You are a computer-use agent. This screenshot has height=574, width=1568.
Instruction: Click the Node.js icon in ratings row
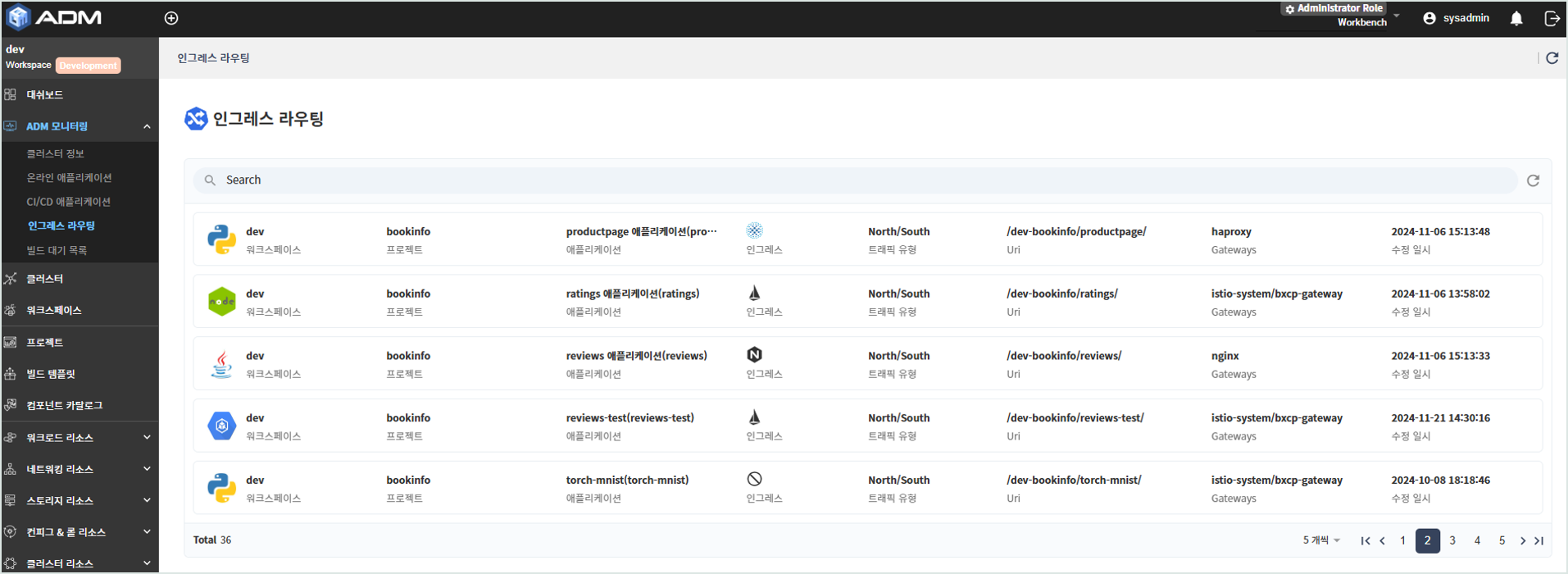coord(221,302)
